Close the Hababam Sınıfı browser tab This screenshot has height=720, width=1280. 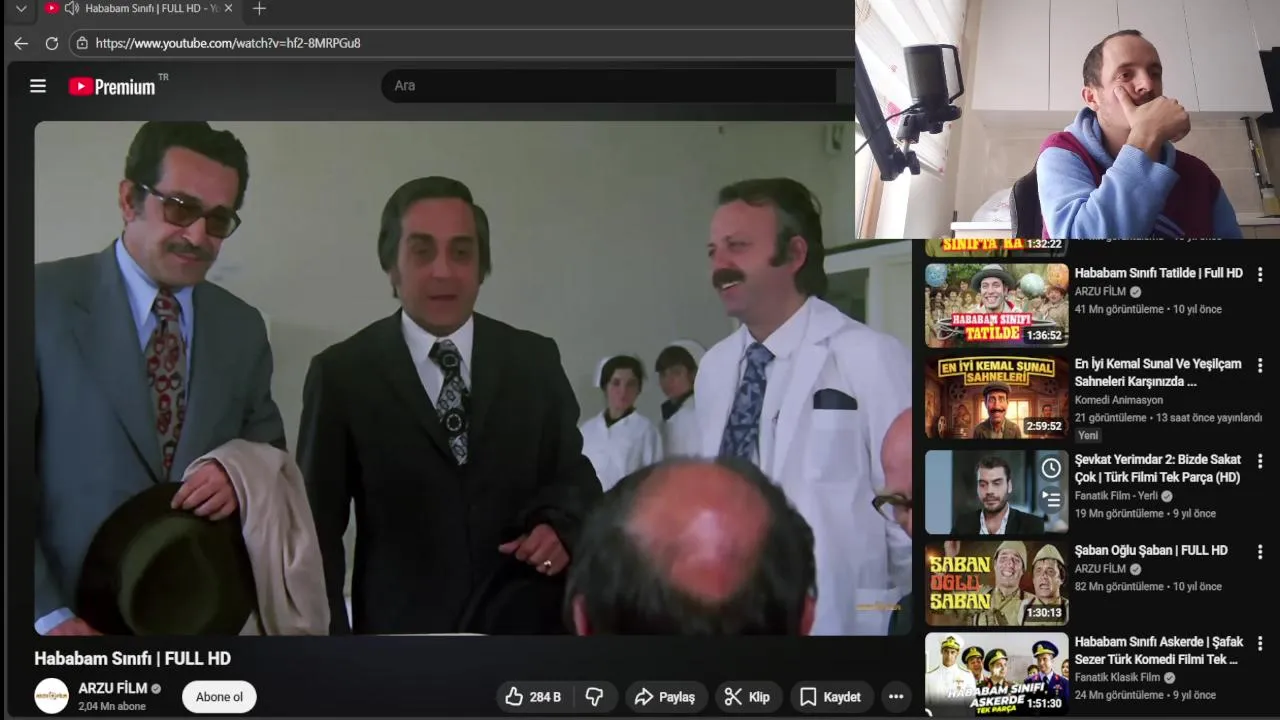(x=228, y=8)
